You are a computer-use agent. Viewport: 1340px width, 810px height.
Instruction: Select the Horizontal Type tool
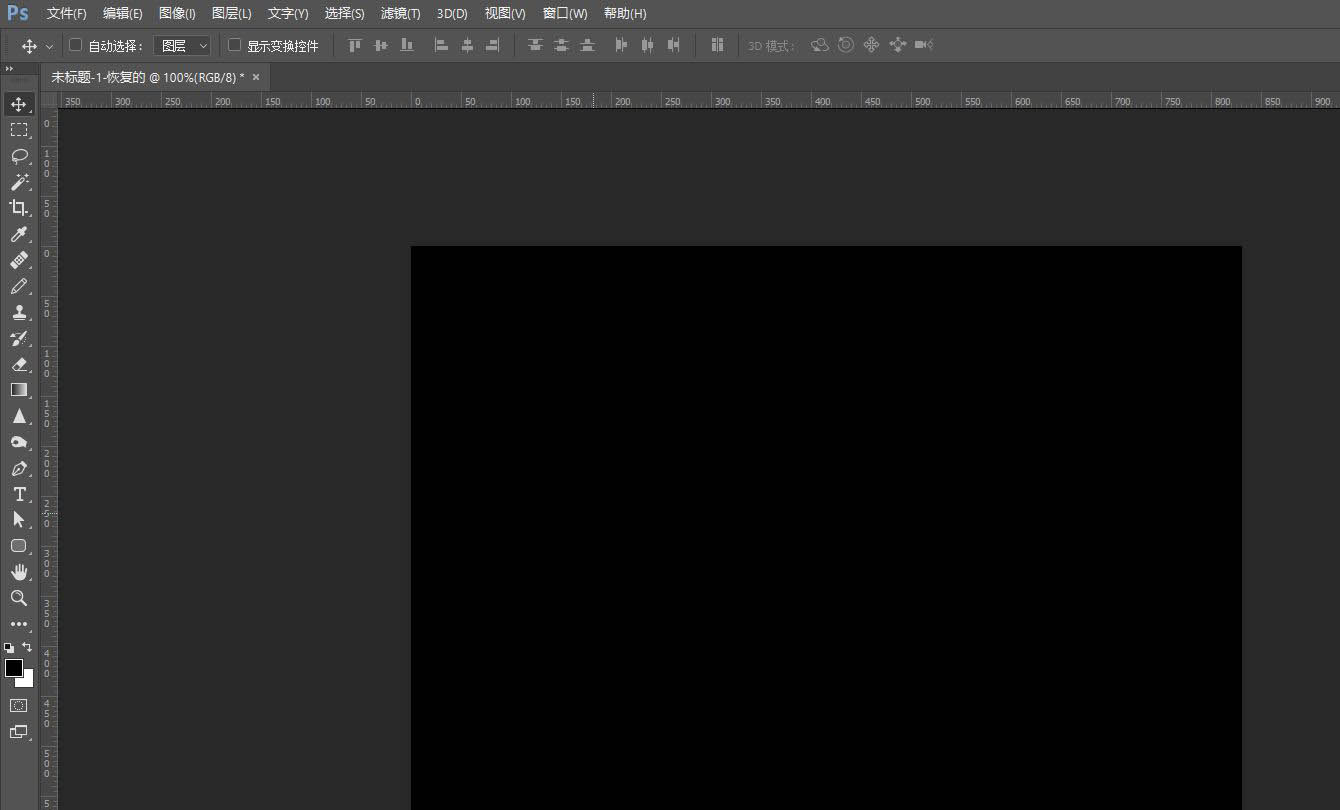click(19, 494)
